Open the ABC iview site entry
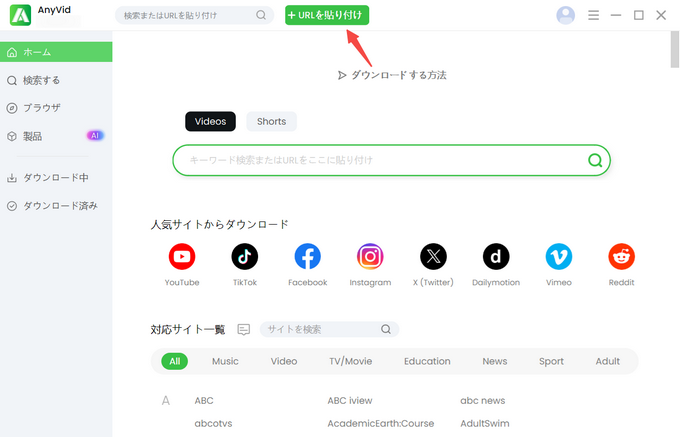 click(x=350, y=401)
